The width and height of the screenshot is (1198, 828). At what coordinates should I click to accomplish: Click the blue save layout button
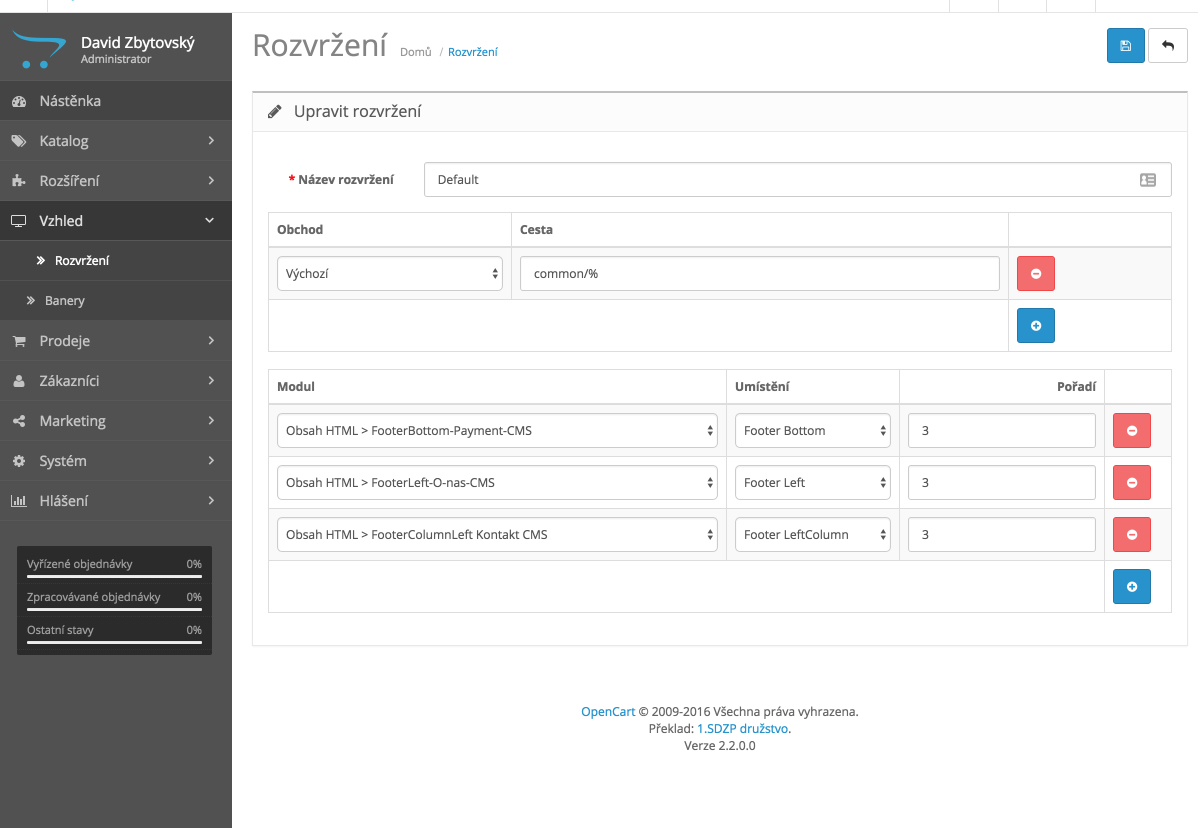tap(1125, 46)
